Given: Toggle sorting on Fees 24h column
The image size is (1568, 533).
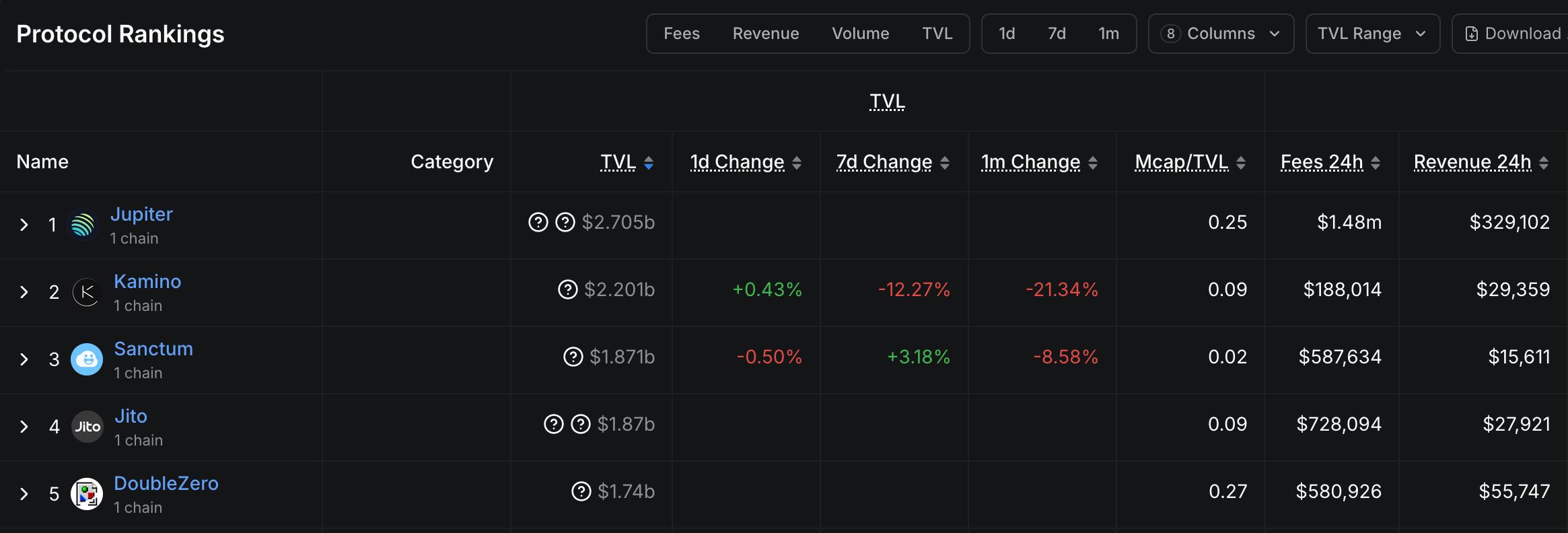Looking at the screenshot, I should click(x=1376, y=162).
